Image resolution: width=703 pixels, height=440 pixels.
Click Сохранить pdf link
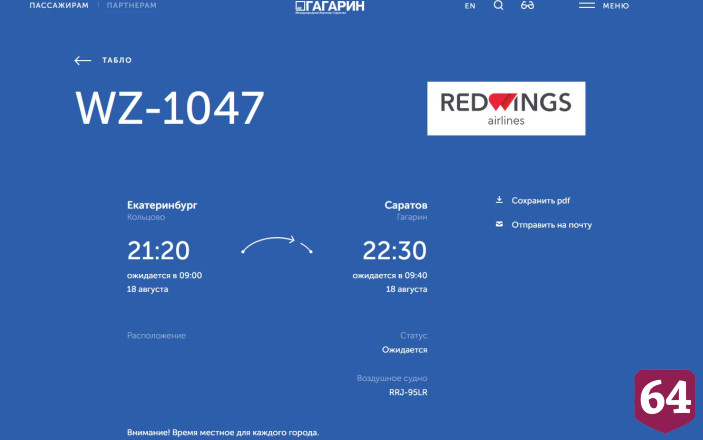[541, 200]
